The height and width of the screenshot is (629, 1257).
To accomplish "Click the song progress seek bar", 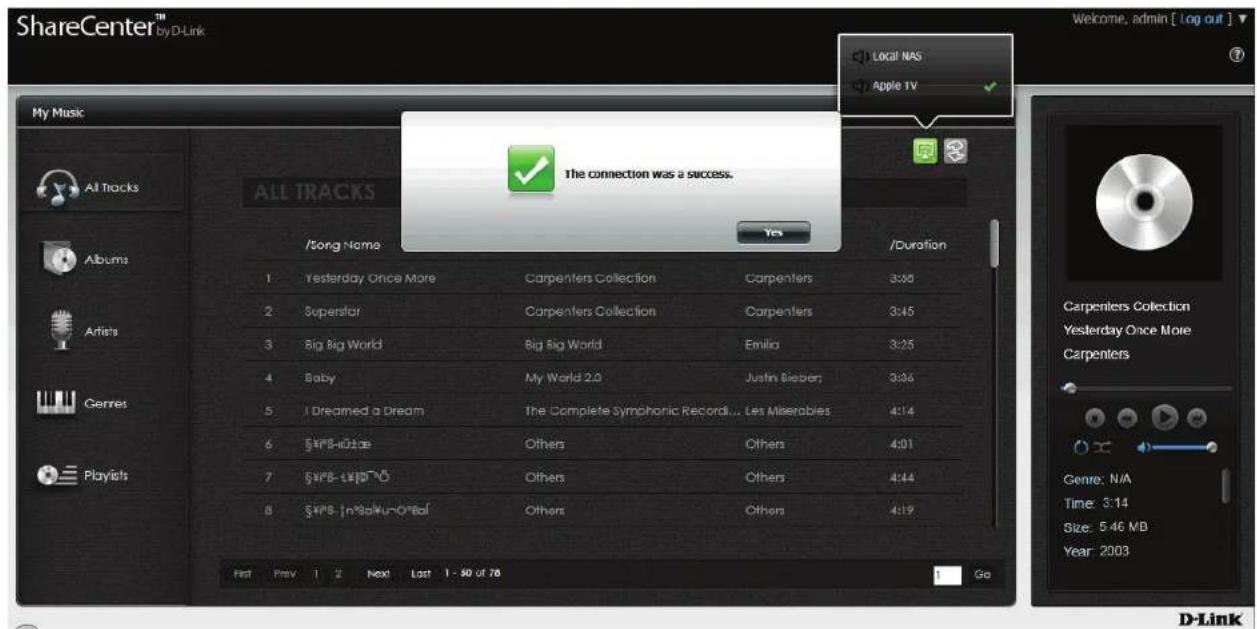I will coord(1147,388).
